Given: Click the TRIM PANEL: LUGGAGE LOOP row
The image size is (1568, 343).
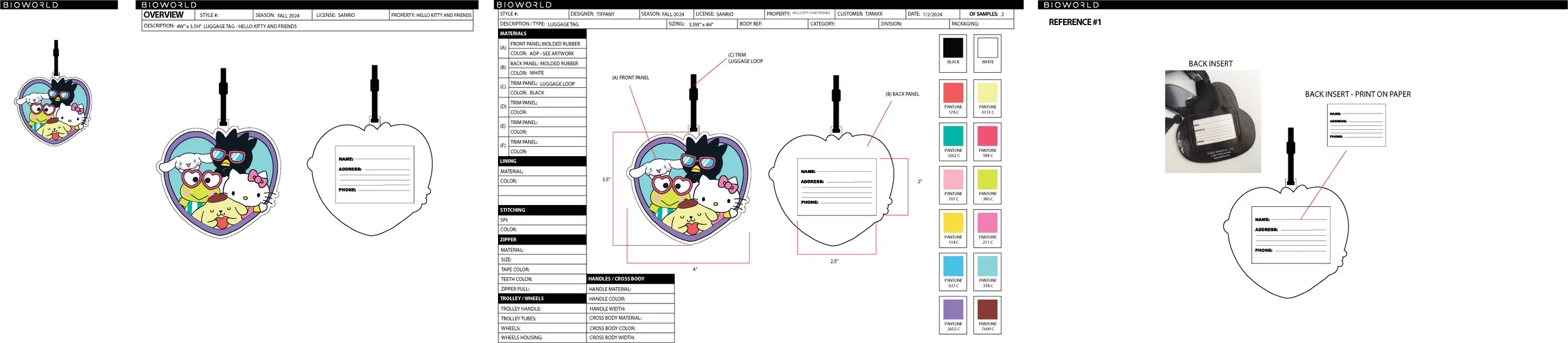Looking at the screenshot, I should pyautogui.click(x=548, y=83).
